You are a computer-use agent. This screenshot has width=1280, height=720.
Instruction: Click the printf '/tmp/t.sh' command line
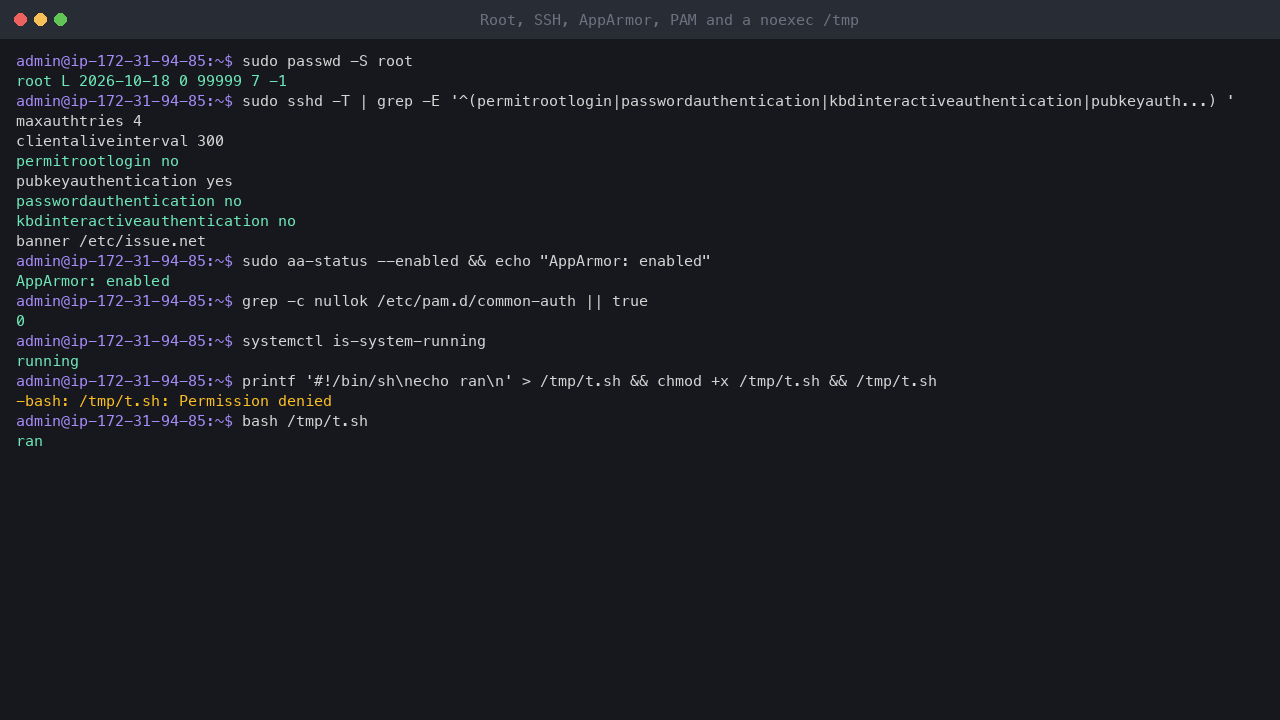[589, 381]
